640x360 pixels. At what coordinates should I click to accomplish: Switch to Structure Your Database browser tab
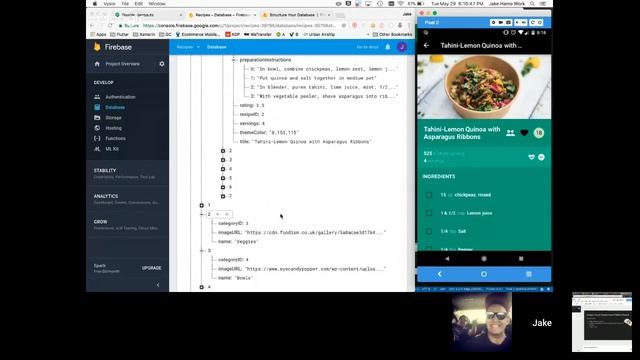point(296,15)
